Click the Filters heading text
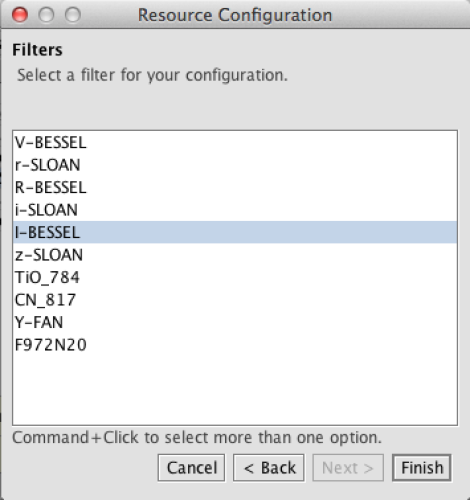The width and height of the screenshot is (470, 500). click(x=37, y=50)
